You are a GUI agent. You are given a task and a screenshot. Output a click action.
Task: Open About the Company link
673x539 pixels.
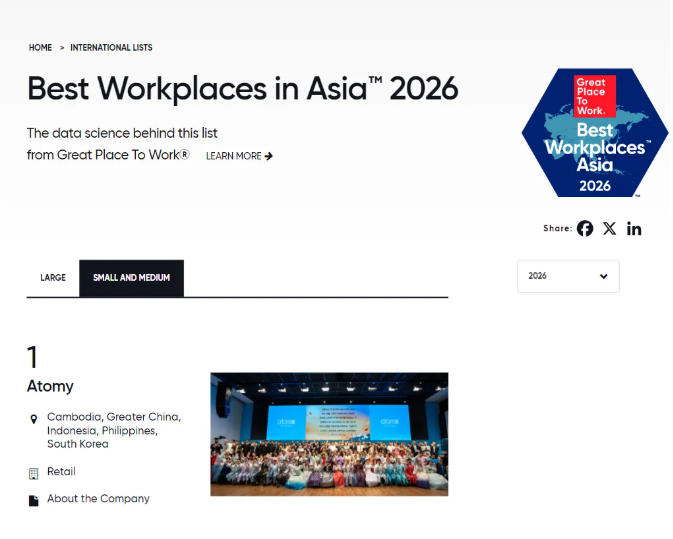click(x=98, y=499)
